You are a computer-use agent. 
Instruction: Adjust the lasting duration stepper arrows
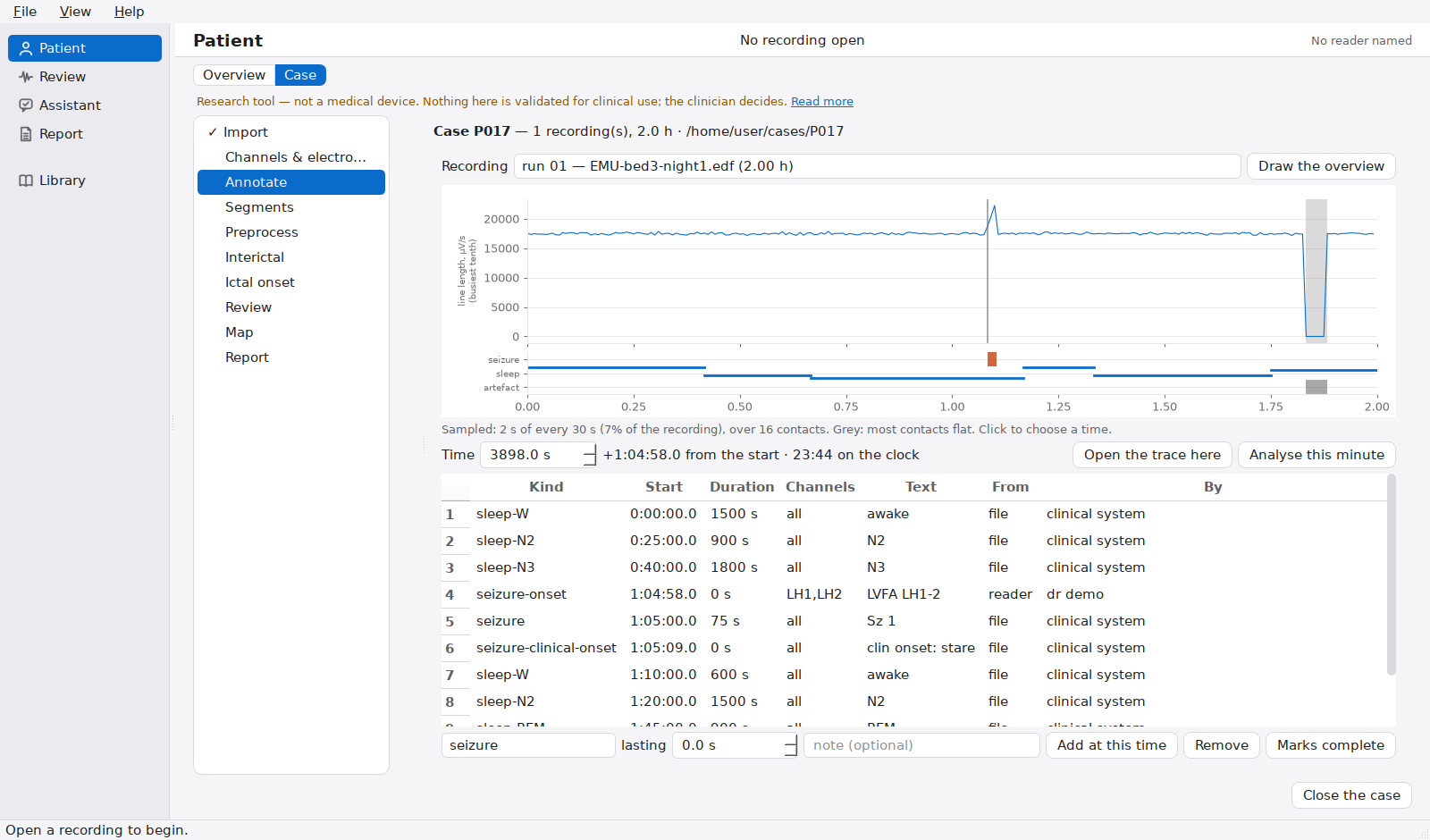point(790,745)
